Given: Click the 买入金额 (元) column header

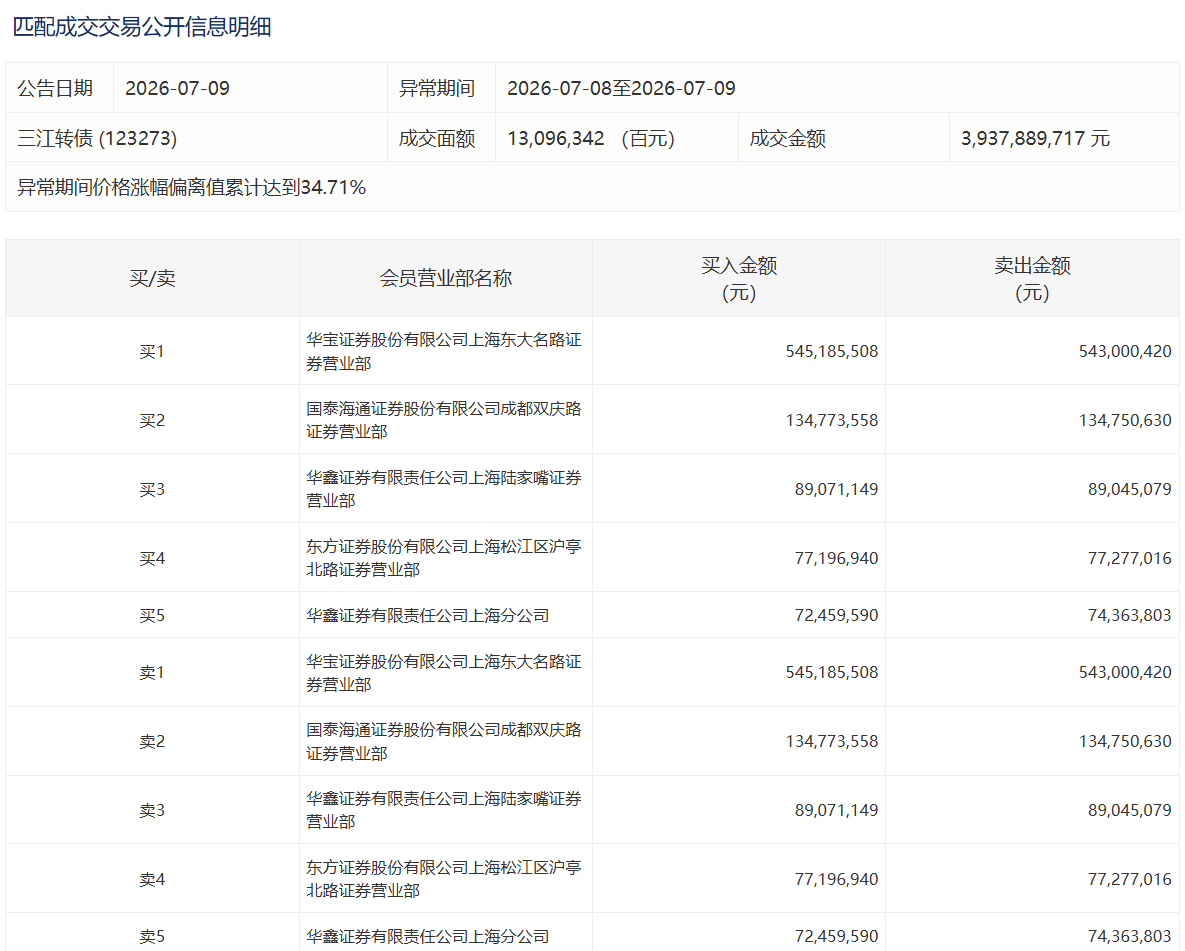Looking at the screenshot, I should click(x=739, y=279).
